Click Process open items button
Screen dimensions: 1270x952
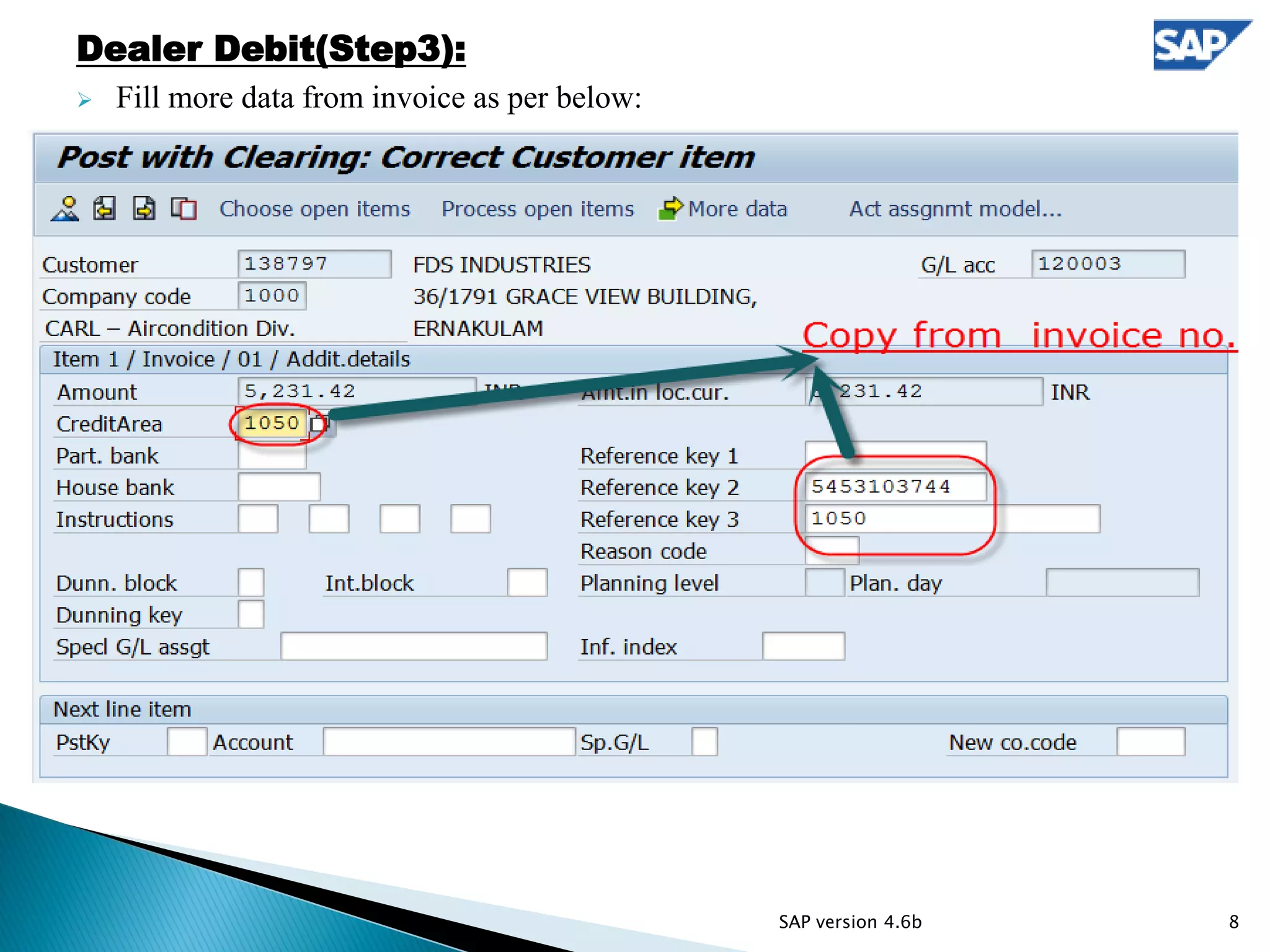[x=538, y=209]
